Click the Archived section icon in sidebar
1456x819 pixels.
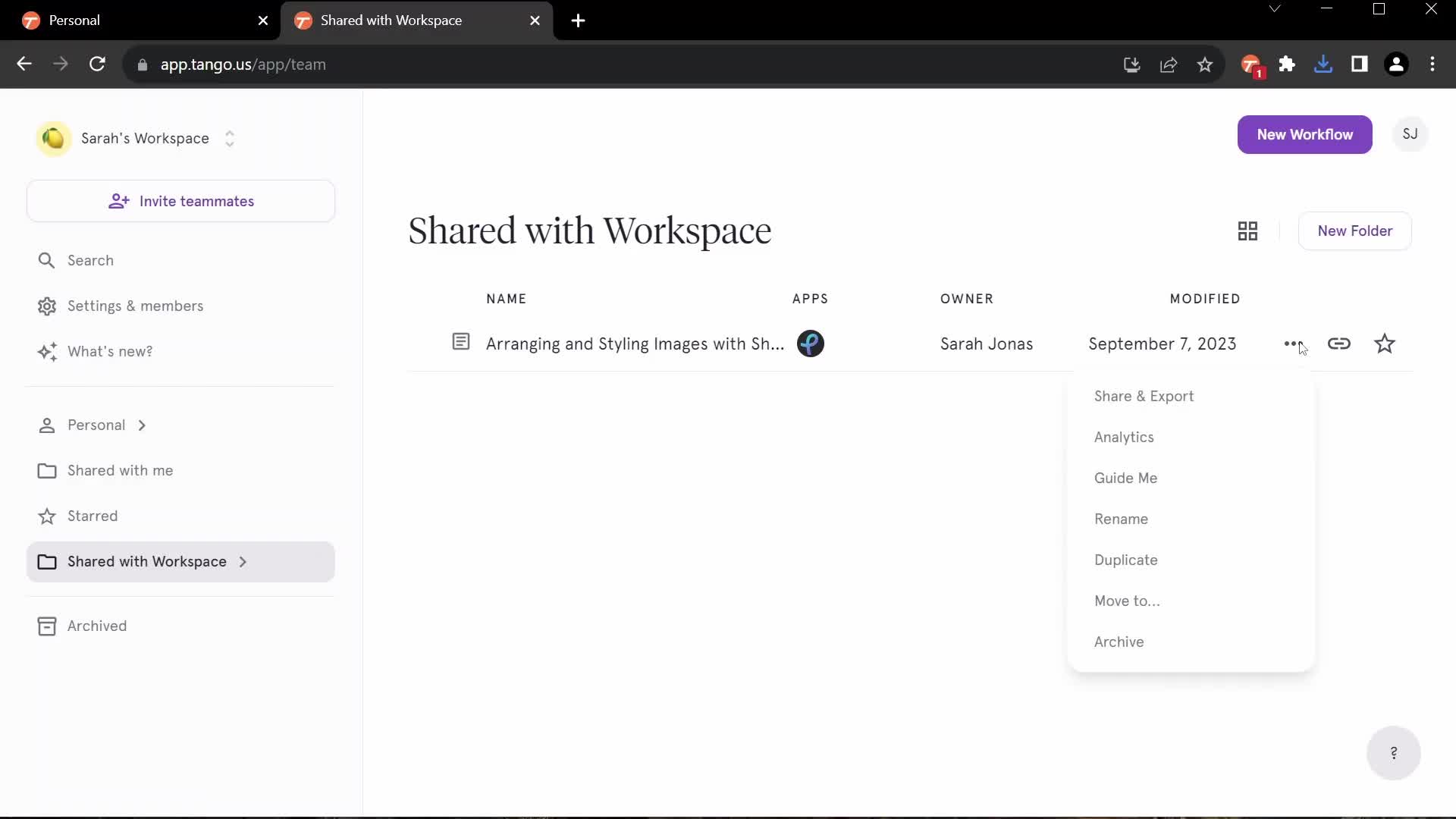[x=46, y=626]
